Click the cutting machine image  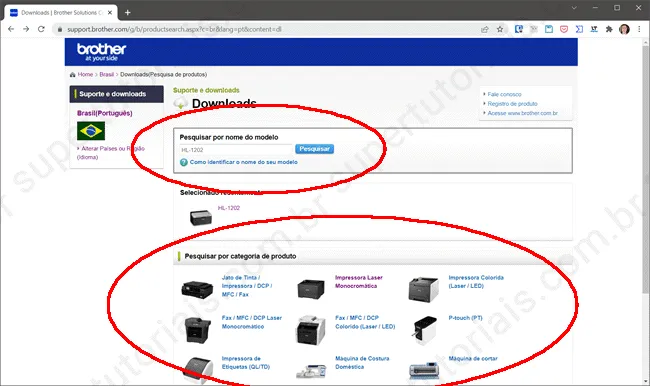pos(424,370)
